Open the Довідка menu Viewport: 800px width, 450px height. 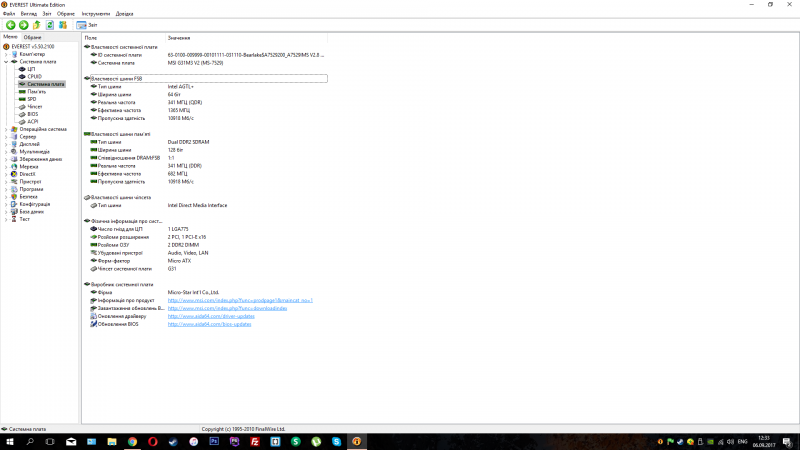(124, 14)
